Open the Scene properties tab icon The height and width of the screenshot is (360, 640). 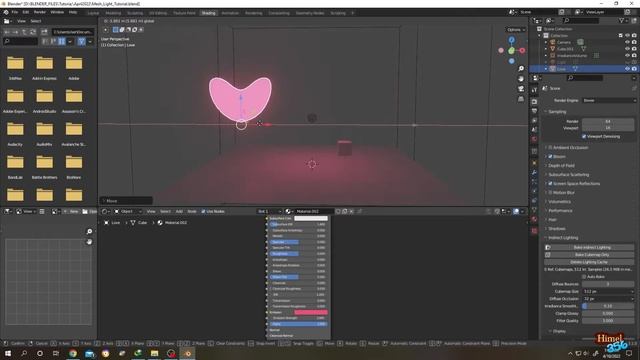coord(534,130)
